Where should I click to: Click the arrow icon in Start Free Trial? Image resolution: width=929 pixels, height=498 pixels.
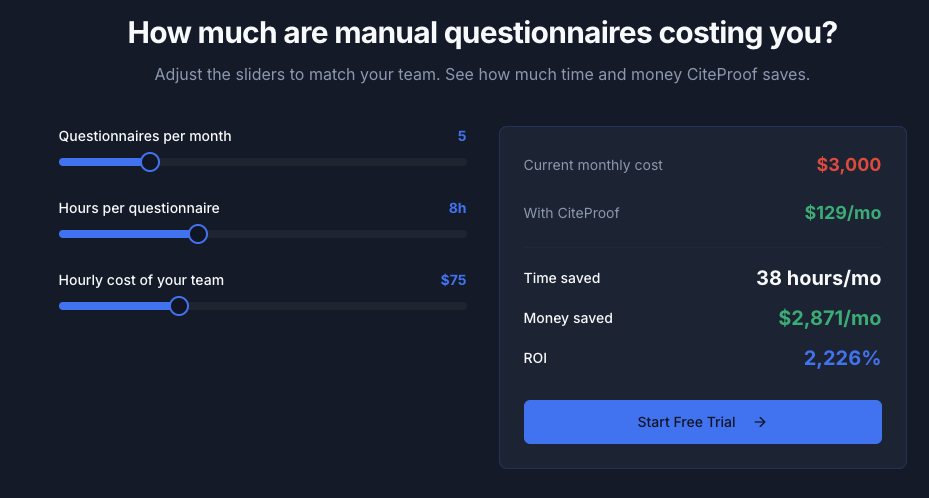point(760,422)
